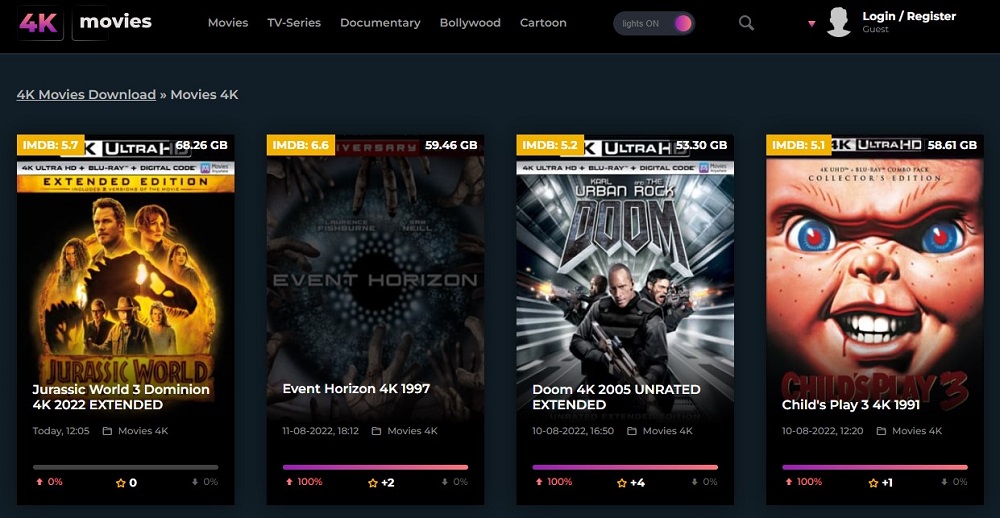Click the Child's Play 3 rating bar

coord(875,468)
